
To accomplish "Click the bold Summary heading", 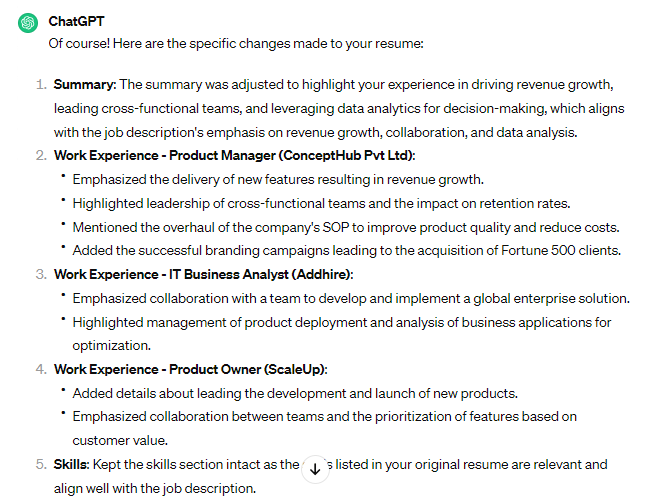I will [84, 84].
